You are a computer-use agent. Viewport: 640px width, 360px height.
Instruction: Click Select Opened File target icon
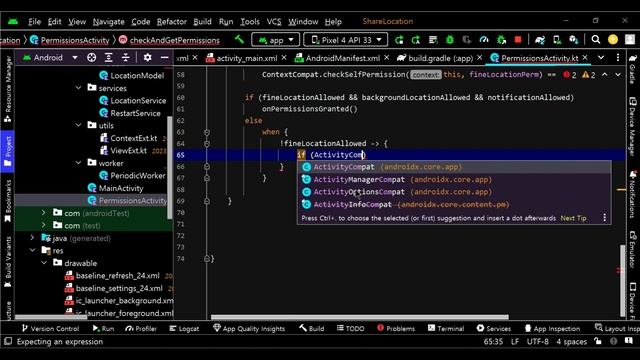91,58
